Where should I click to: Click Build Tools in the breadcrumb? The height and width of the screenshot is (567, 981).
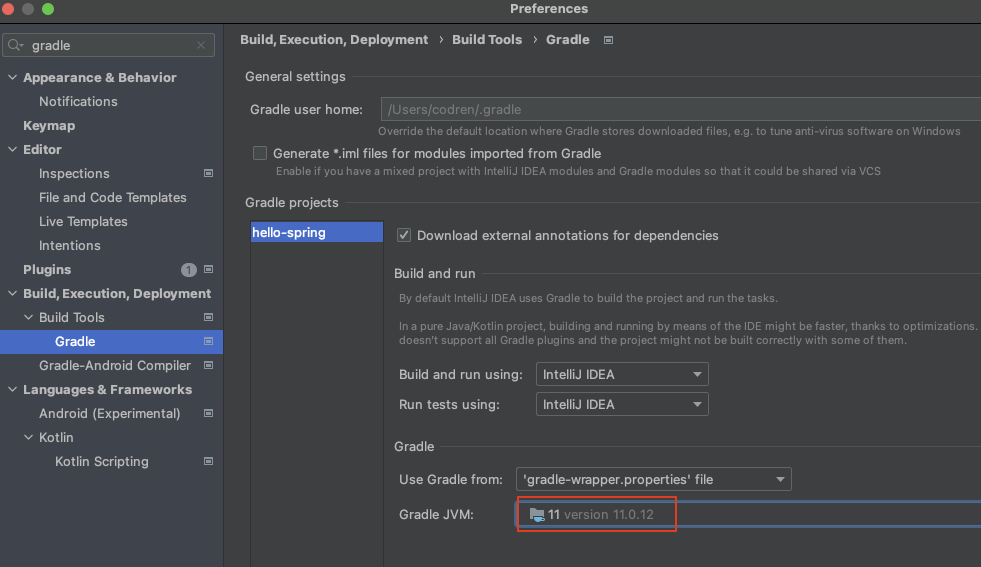click(x=487, y=40)
